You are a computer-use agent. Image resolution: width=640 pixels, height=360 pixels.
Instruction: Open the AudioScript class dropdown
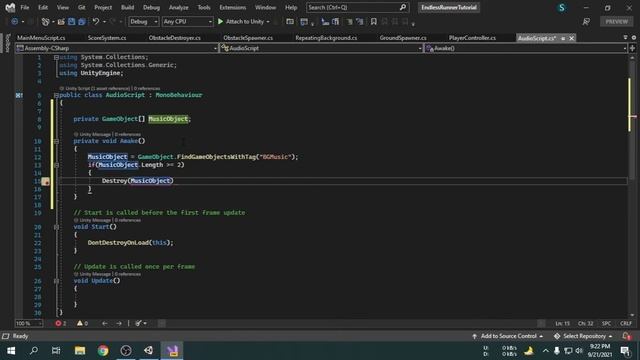(x=322, y=48)
